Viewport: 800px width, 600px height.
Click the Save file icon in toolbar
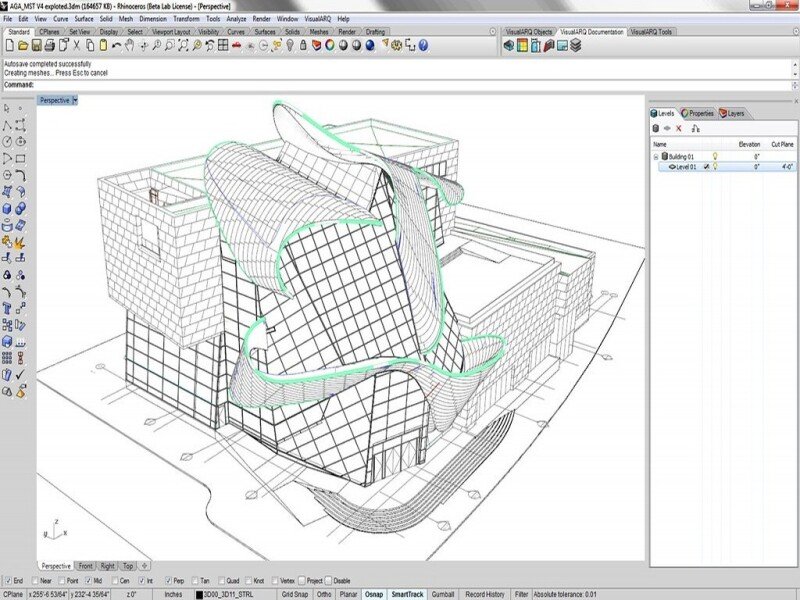(x=36, y=45)
